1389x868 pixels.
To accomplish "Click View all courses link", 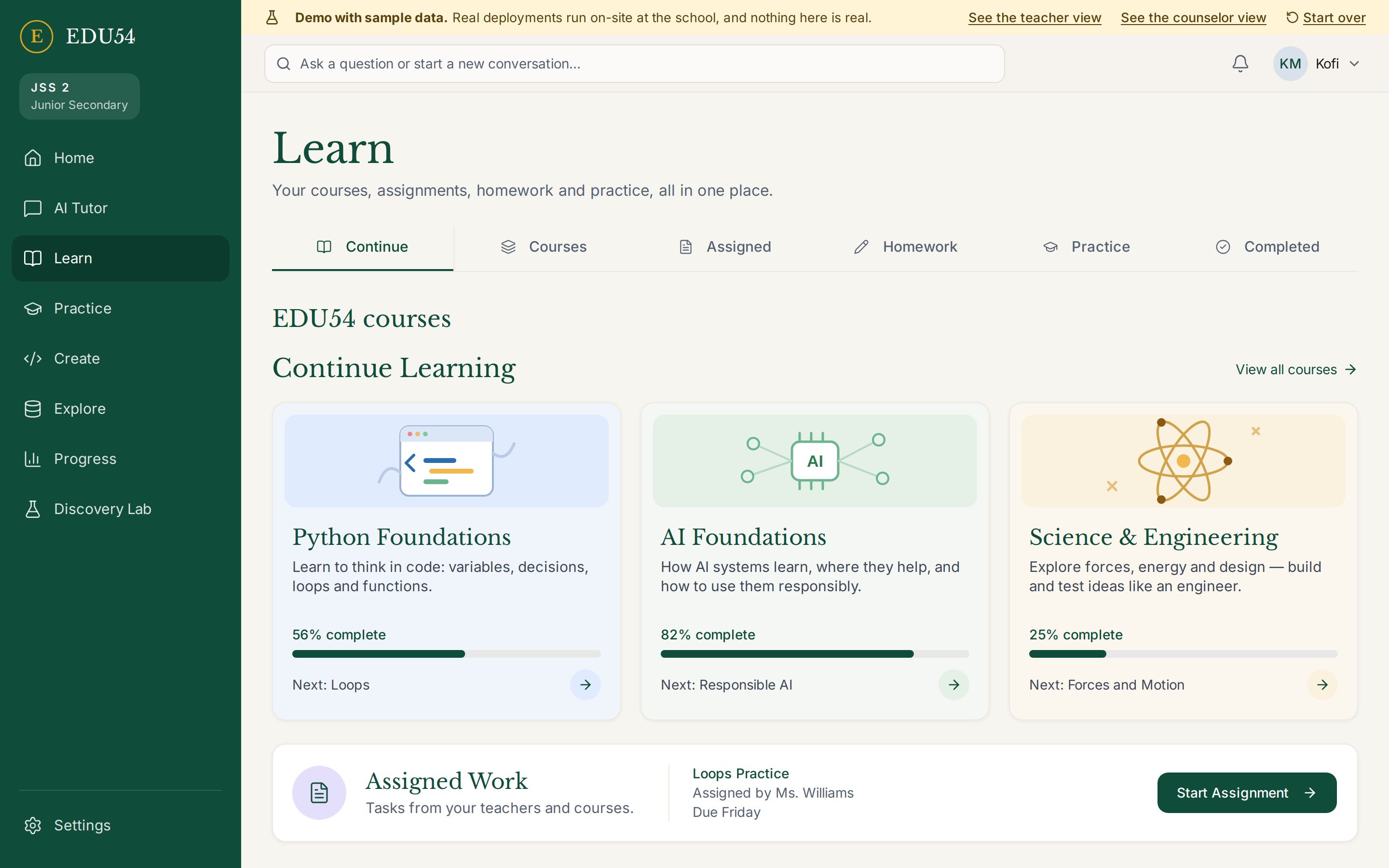I will click(x=1296, y=370).
